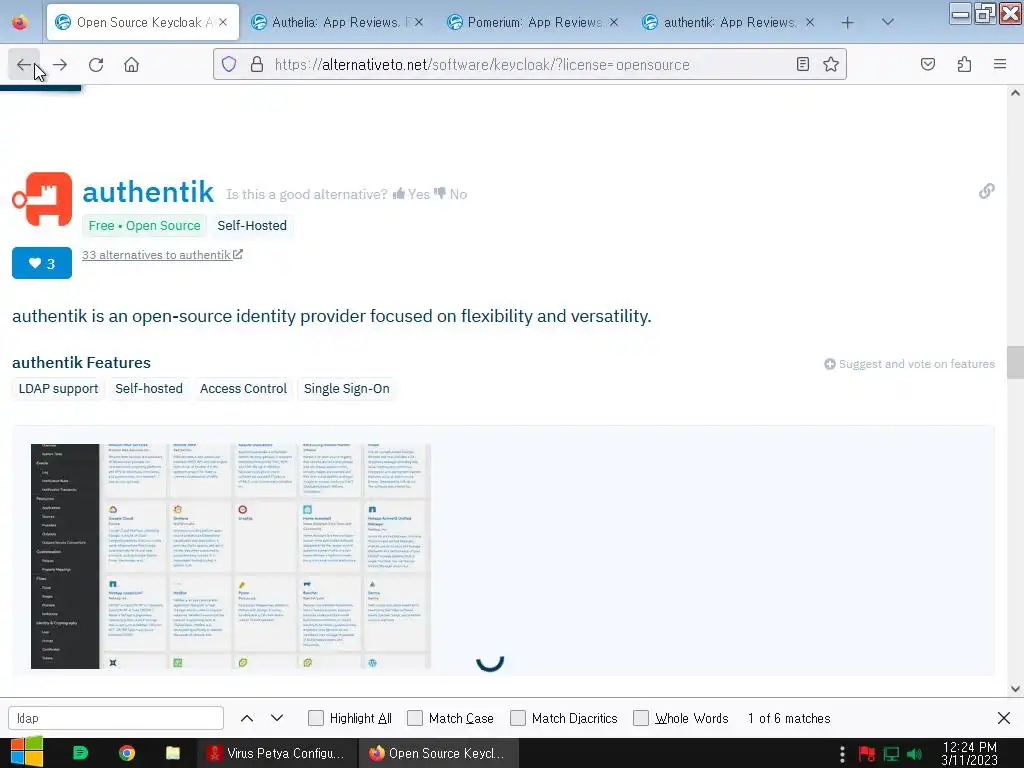Bookmark this page with the star icon
Image resolution: width=1024 pixels, height=768 pixels.
[x=831, y=64]
